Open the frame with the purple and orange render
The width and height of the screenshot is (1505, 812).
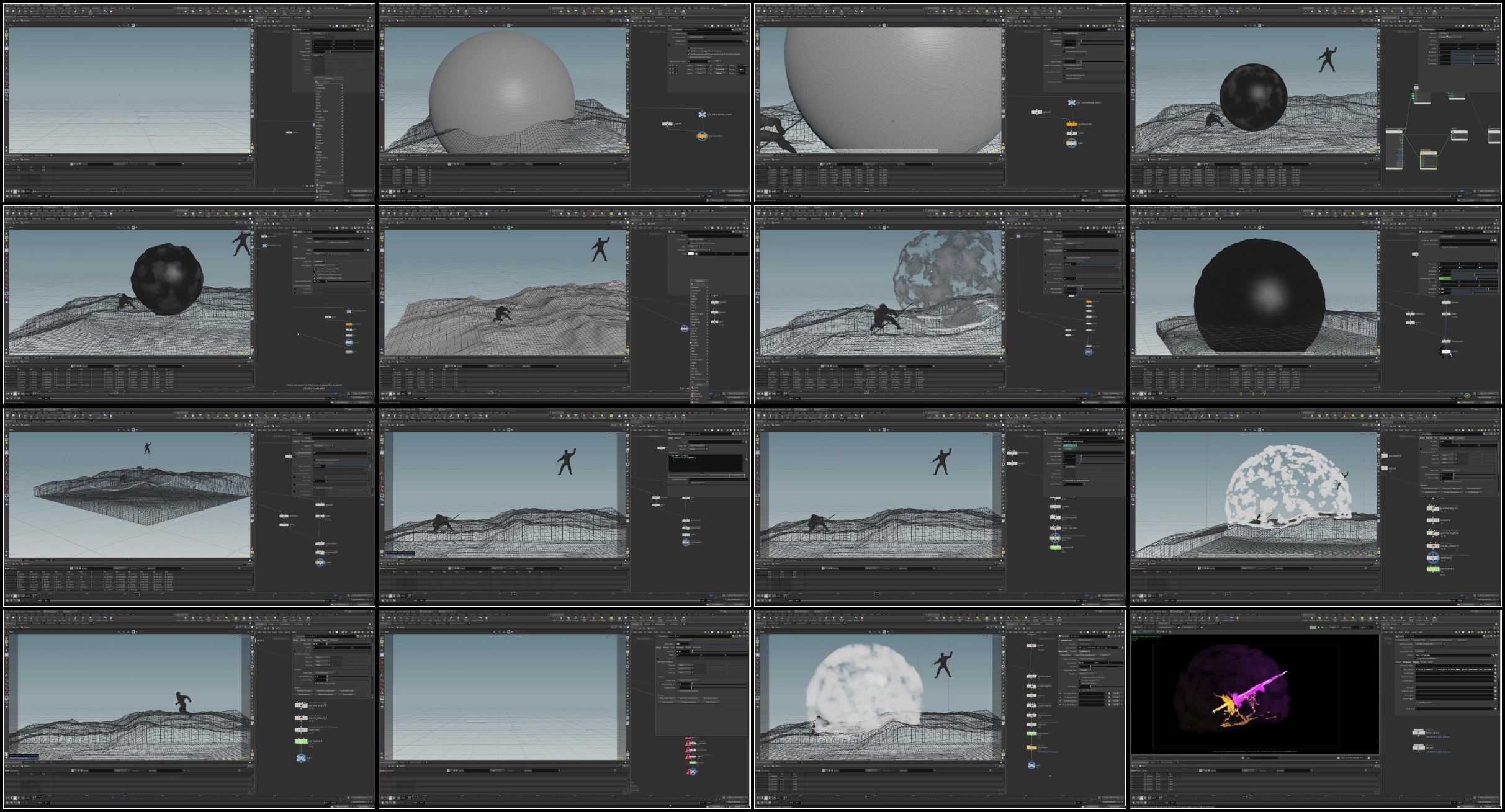click(1316, 710)
